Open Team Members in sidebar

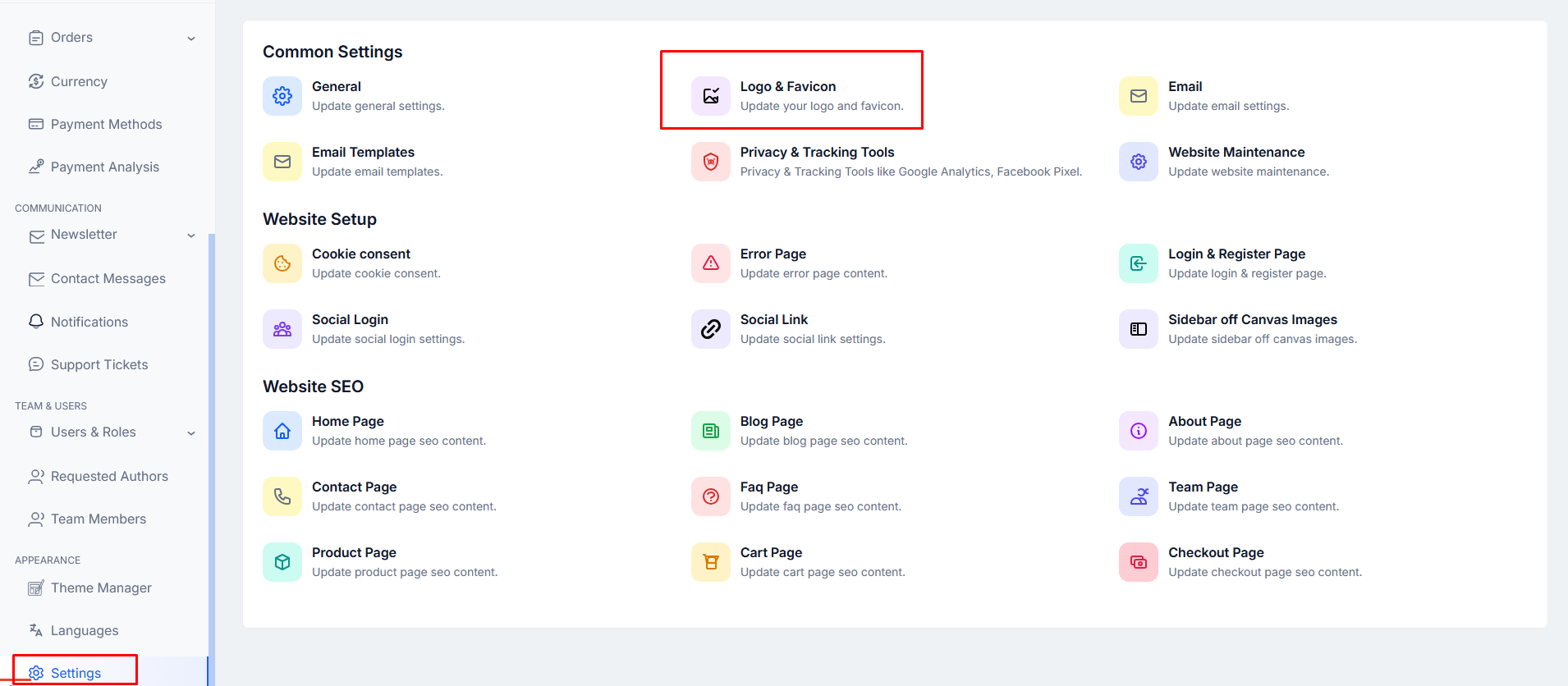pos(98,519)
